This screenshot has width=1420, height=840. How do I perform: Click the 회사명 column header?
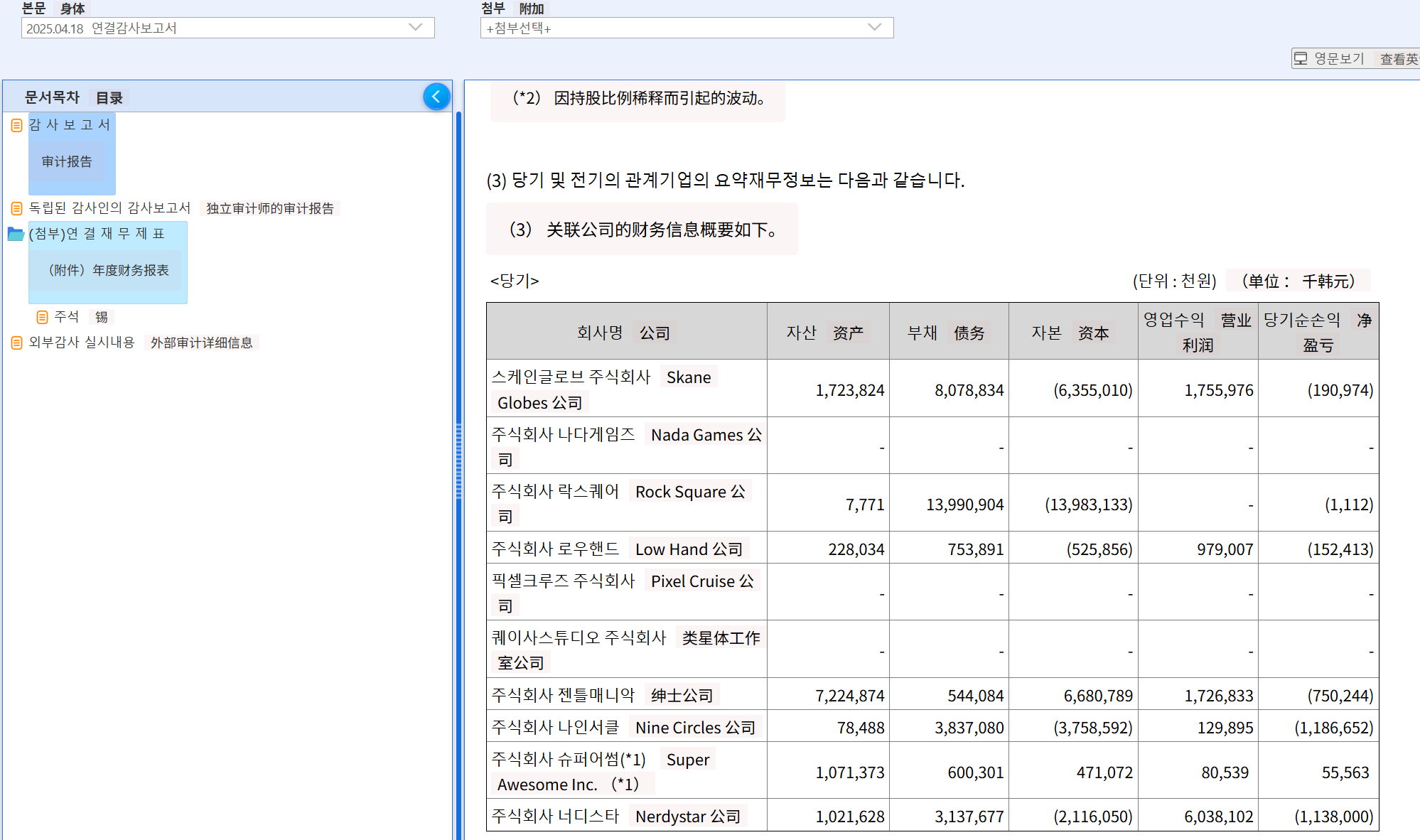[626, 332]
